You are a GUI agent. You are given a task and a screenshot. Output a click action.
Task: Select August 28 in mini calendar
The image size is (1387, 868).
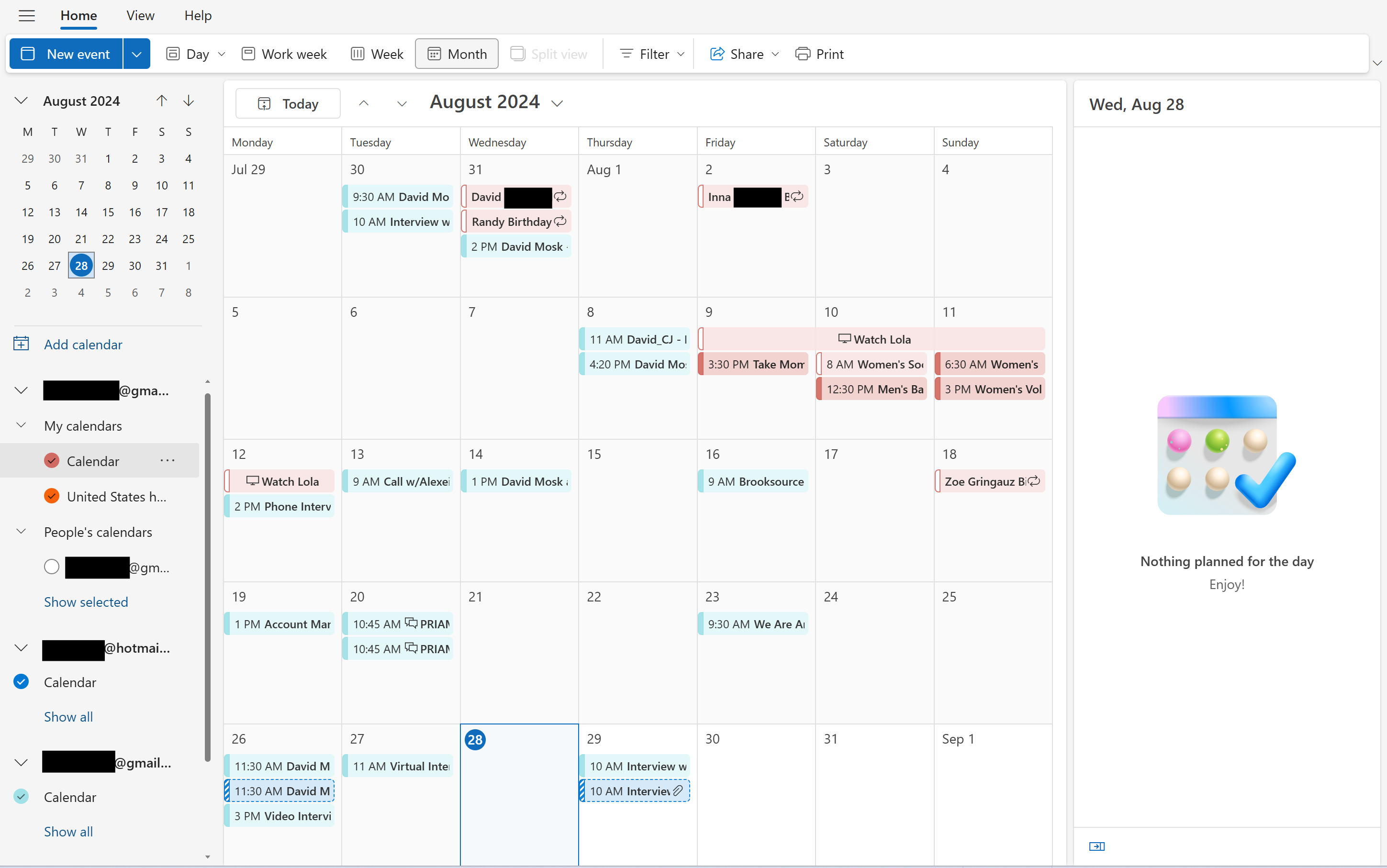pyautogui.click(x=81, y=266)
